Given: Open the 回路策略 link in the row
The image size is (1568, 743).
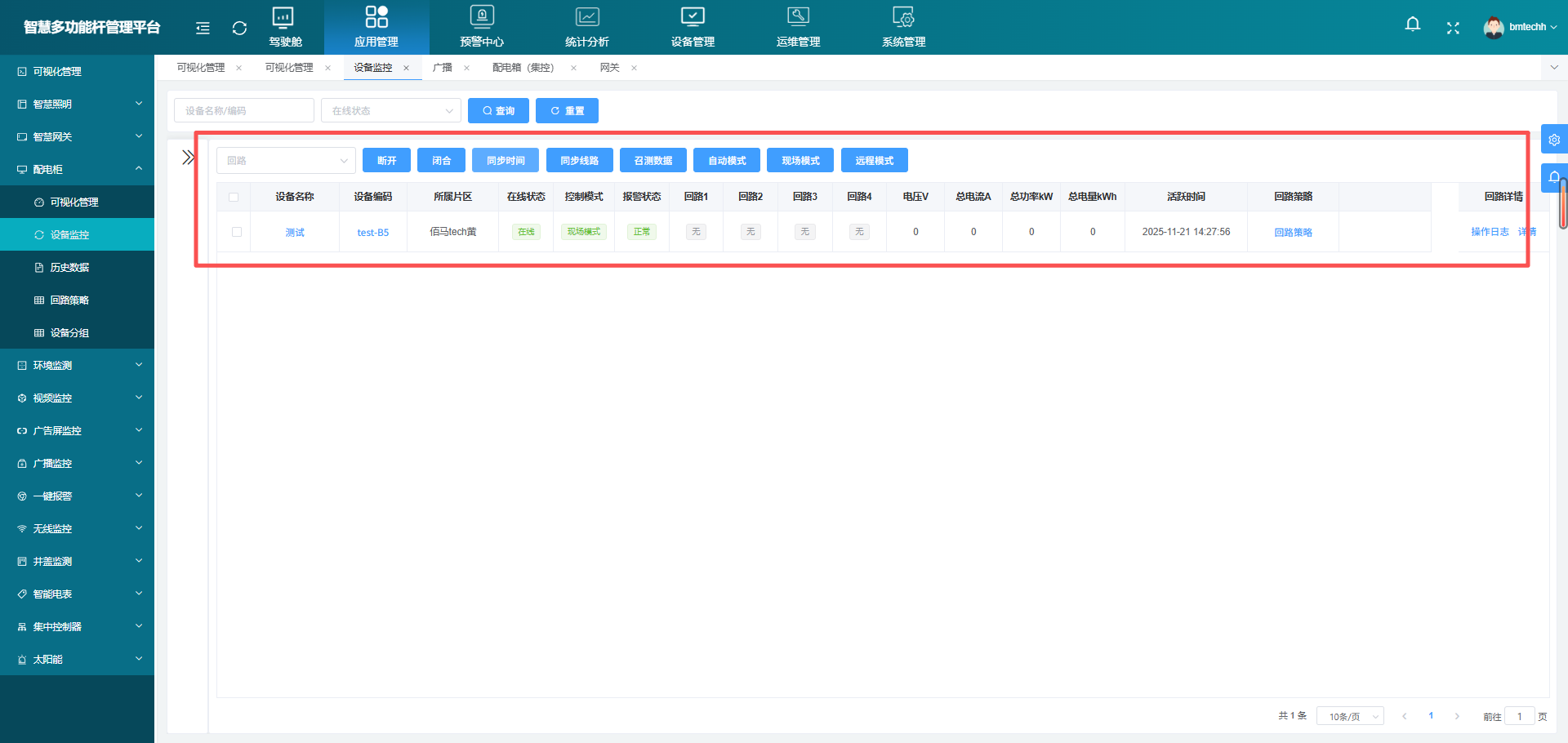Looking at the screenshot, I should 1293,233.
